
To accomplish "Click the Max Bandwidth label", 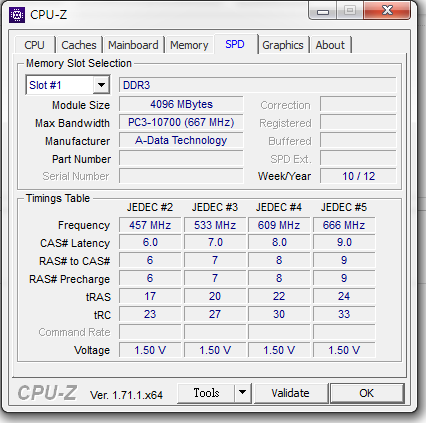I will pos(72,123).
